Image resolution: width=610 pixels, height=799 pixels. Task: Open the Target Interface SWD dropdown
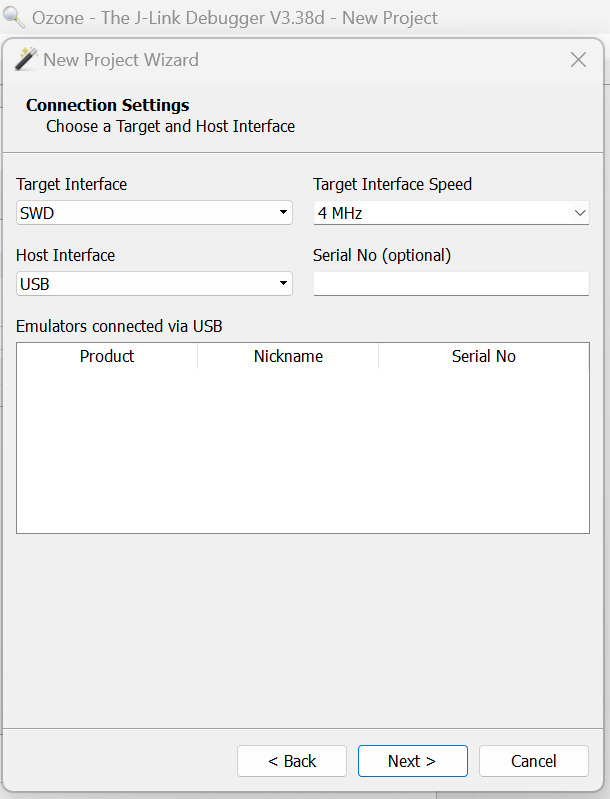(x=154, y=213)
